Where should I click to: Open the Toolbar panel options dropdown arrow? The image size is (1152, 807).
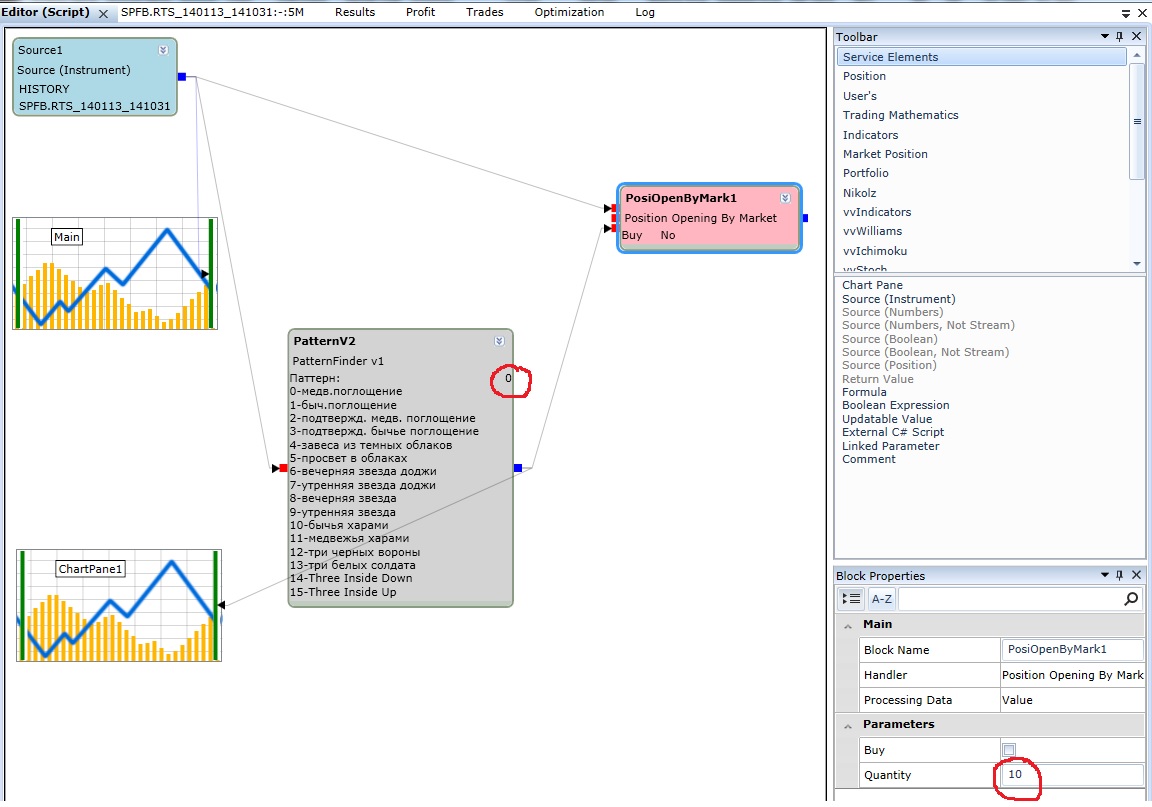tap(1105, 37)
